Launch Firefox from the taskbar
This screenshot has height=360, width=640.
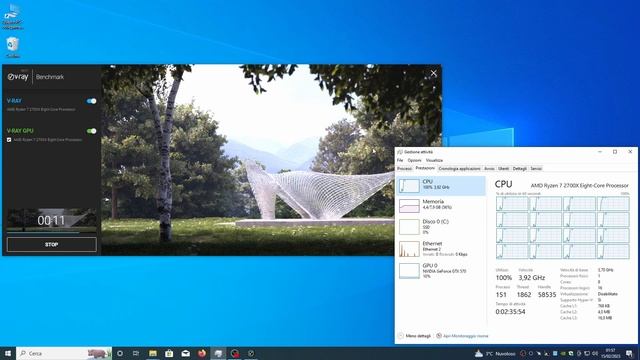(x=202, y=353)
